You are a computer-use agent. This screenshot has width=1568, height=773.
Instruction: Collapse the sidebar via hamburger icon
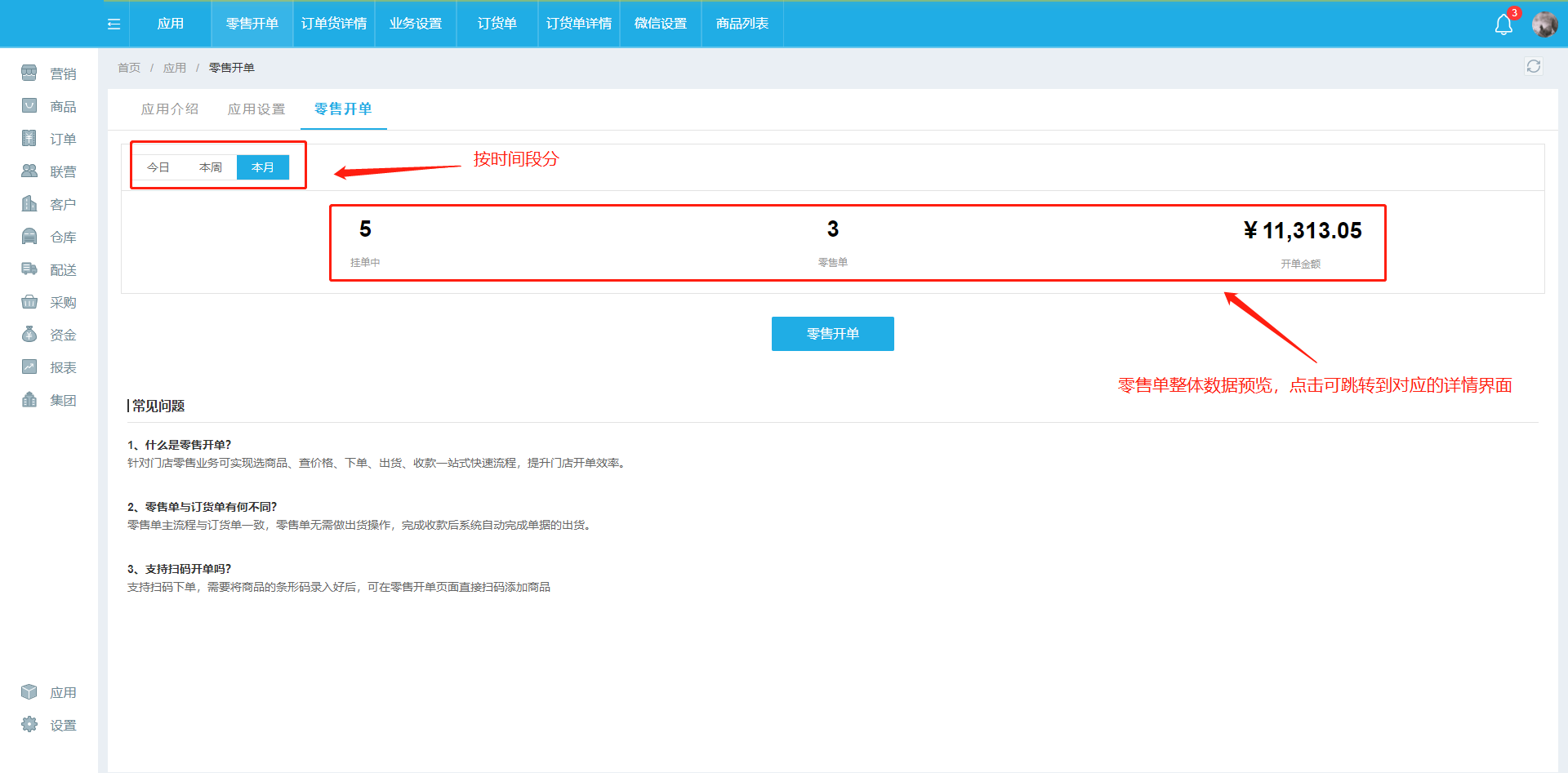tap(114, 24)
